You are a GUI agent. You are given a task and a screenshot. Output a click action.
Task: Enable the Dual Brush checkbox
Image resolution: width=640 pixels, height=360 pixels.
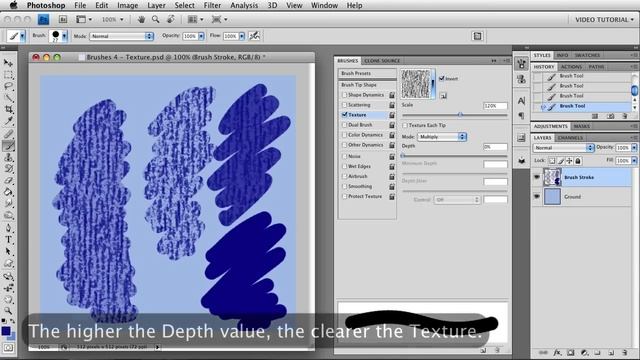344,125
